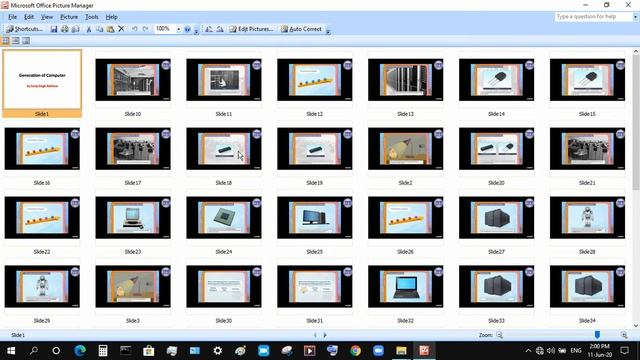Select the Slide14 thumbnail
This screenshot has width=640, height=360.
(x=496, y=80)
